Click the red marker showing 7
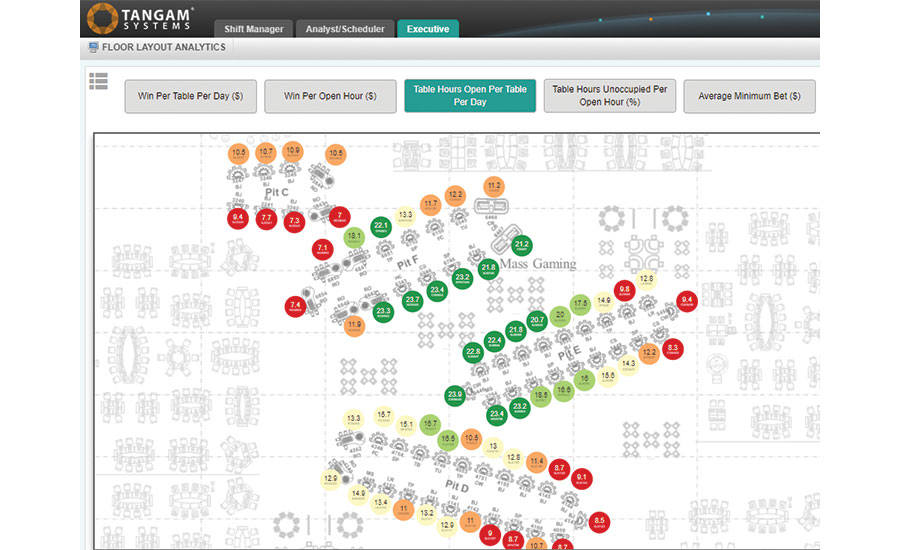900x550 pixels. (339, 217)
